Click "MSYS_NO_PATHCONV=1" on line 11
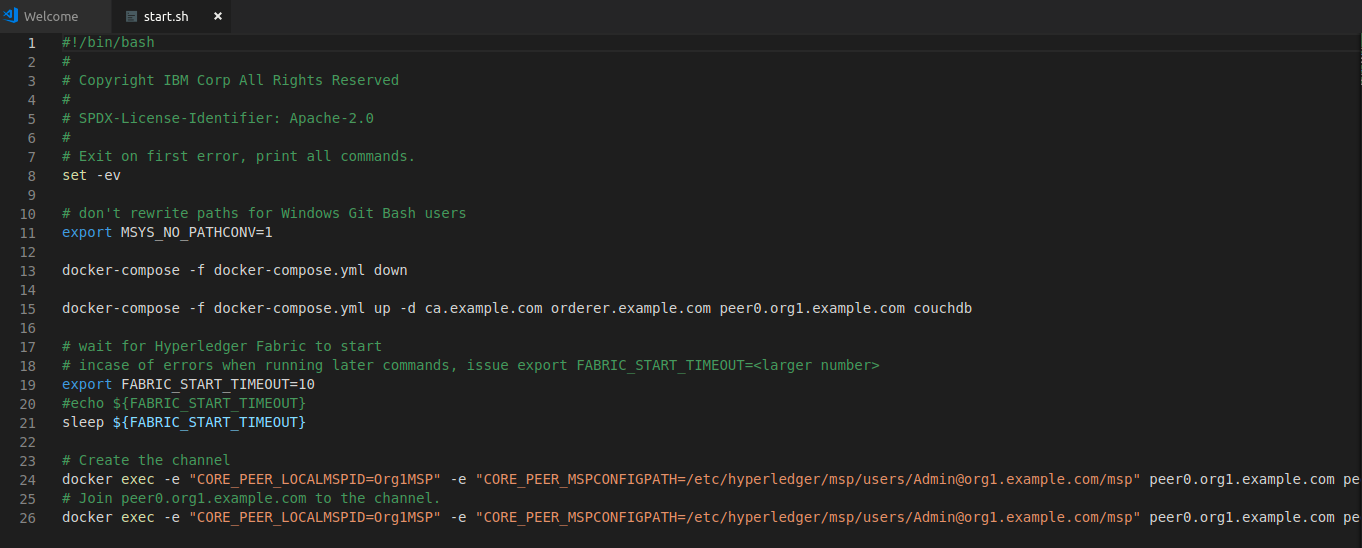The image size is (1362, 548). click(x=197, y=232)
